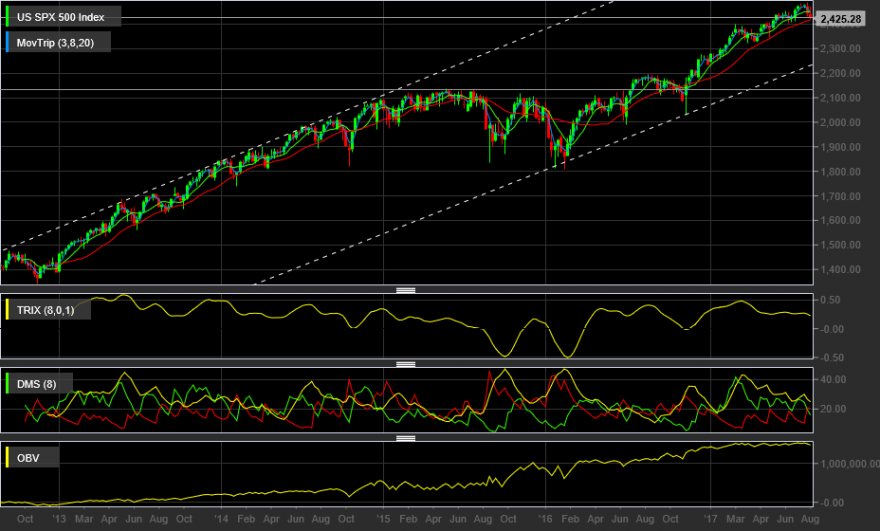Click the 1,700.00 price axis label

(841, 196)
